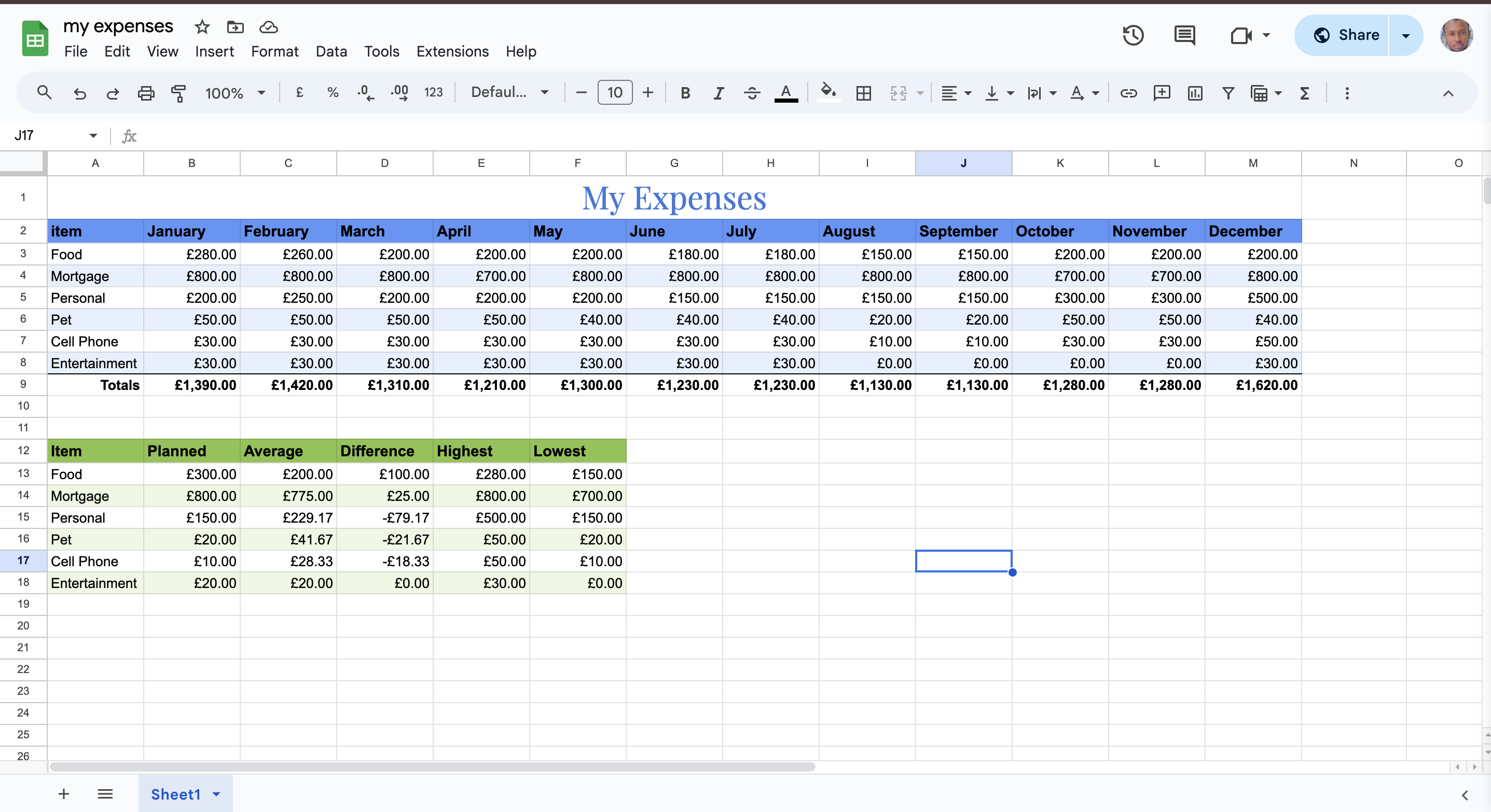
Task: Click the Add sheet plus button
Action: (64, 793)
